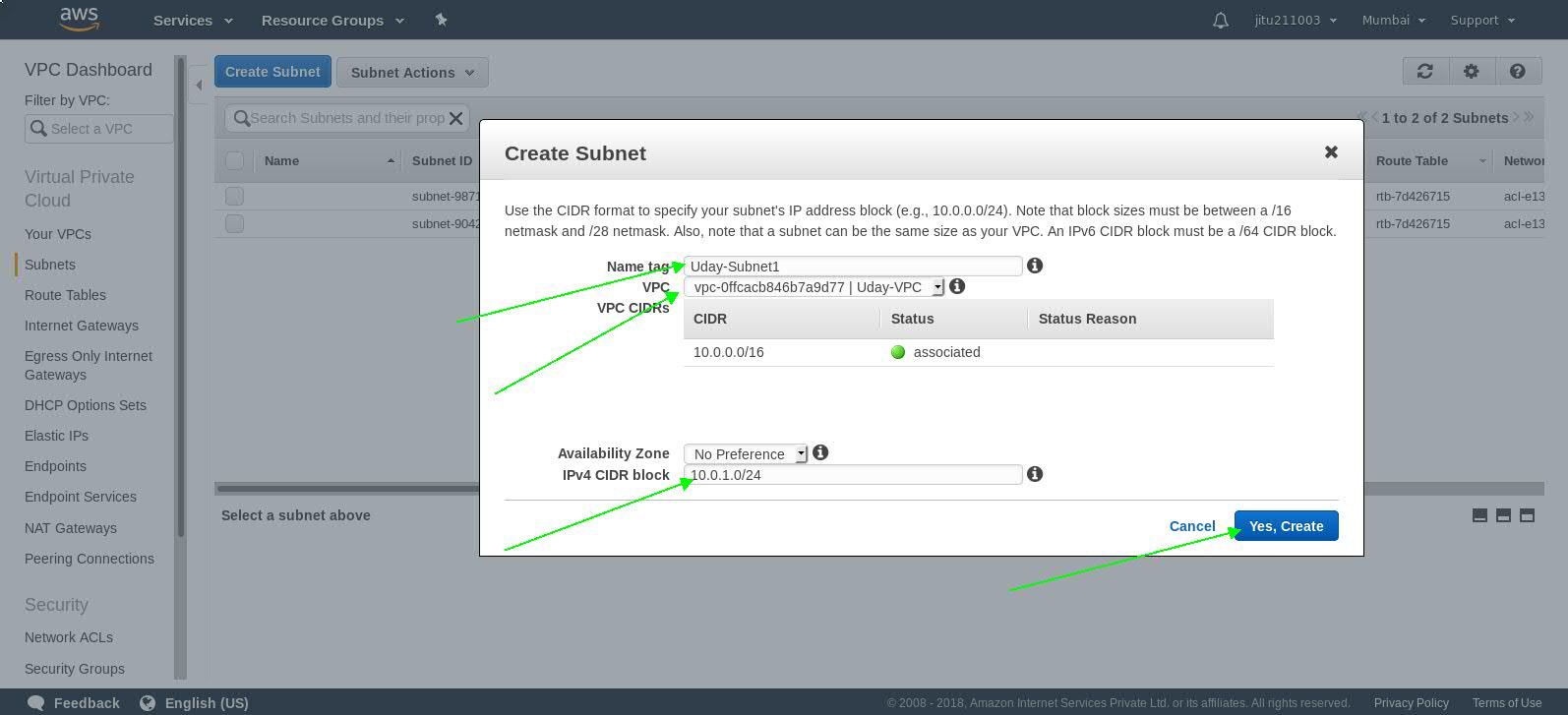Viewport: 1568px width, 715px height.
Task: Focus the Search Subnets field
Action: pyautogui.click(x=346, y=118)
